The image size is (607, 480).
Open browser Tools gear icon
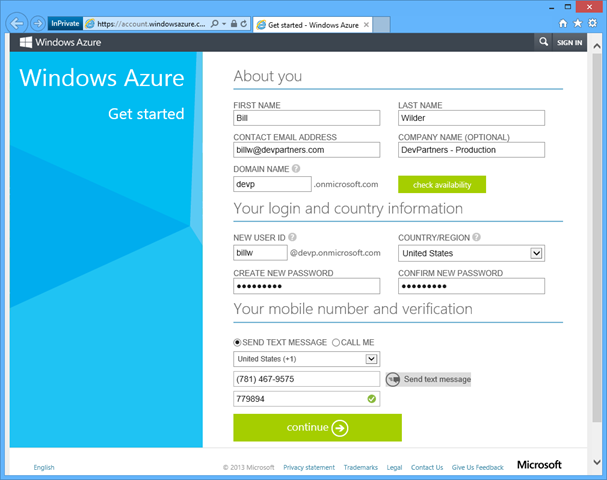592,22
